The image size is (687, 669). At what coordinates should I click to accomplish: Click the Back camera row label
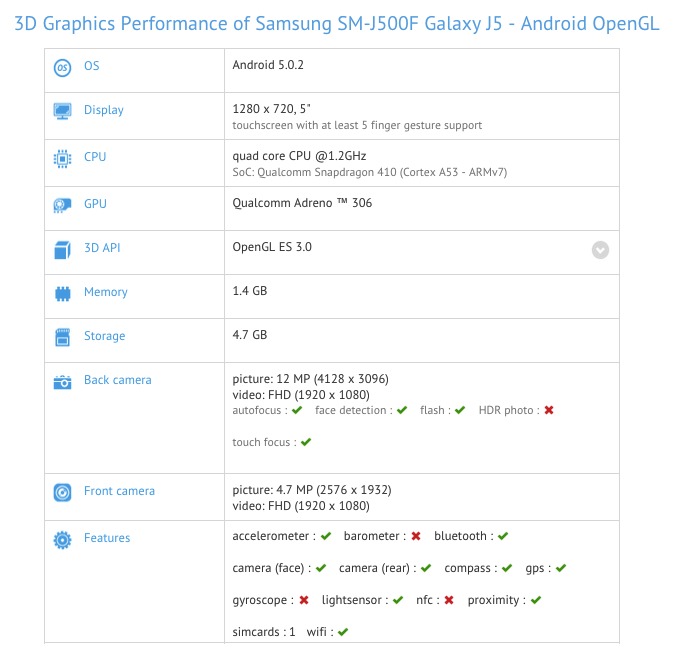[x=118, y=380]
